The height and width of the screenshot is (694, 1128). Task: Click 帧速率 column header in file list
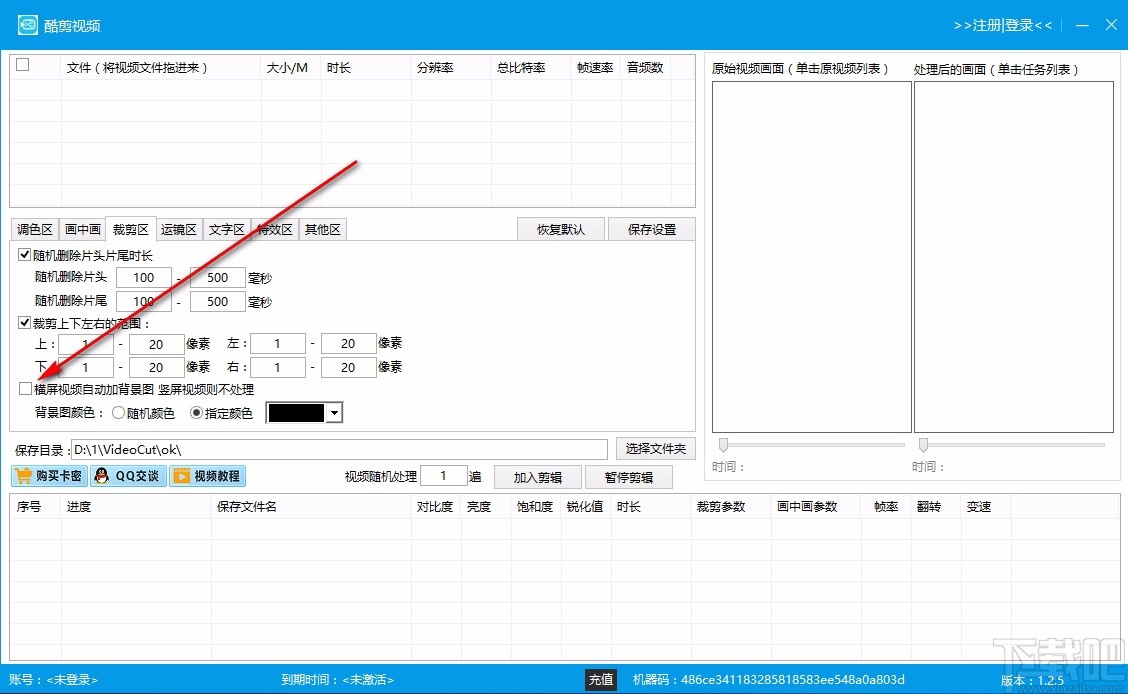pyautogui.click(x=596, y=68)
